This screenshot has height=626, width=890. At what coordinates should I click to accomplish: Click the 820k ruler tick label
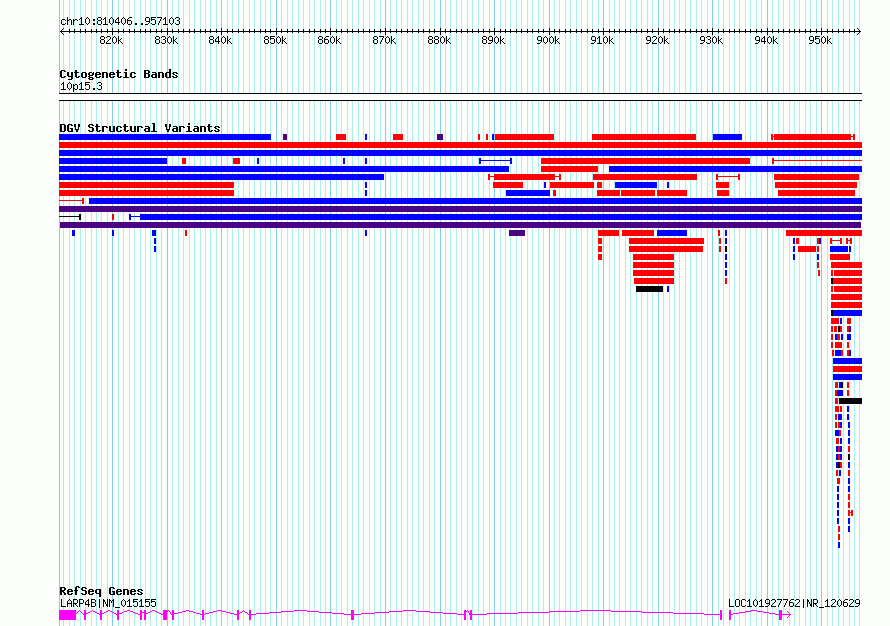(111, 40)
